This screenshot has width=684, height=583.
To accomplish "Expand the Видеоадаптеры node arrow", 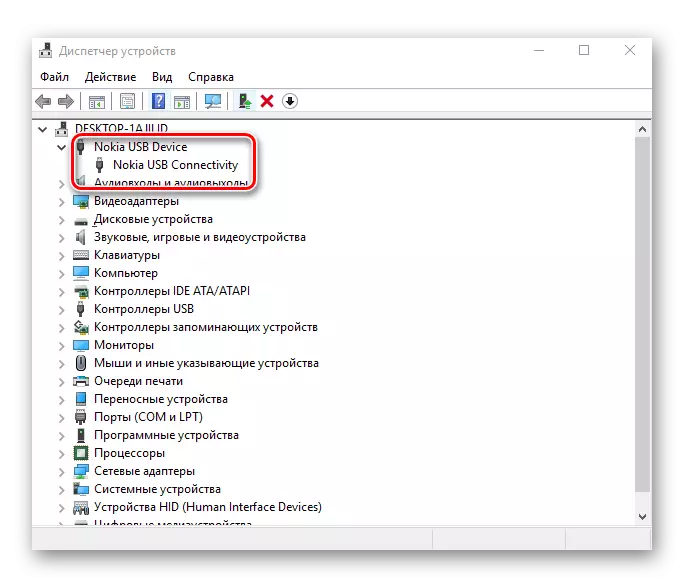I will click(62, 202).
